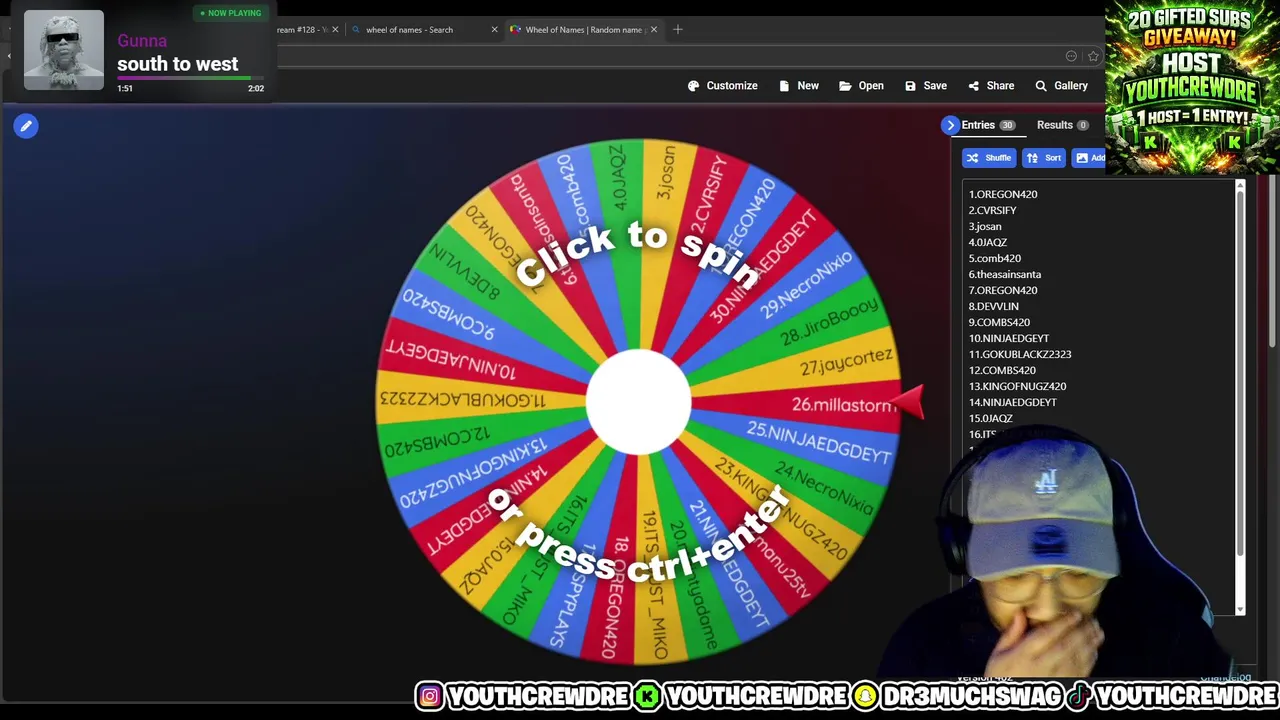Click entry '6.theasainsanta' in the list
The width and height of the screenshot is (1280, 720).
(1005, 274)
